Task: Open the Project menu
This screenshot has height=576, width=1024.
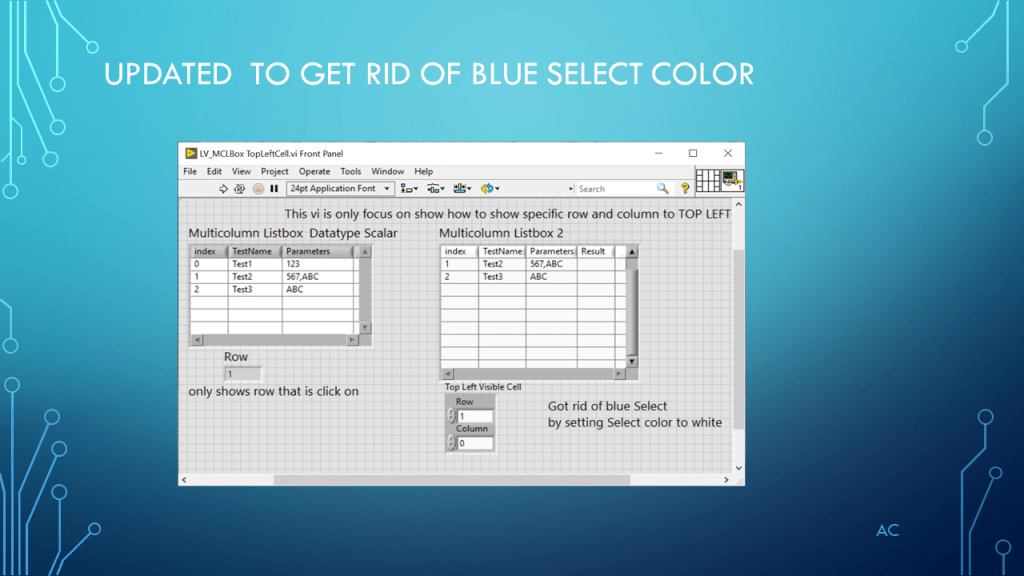Action: pos(275,171)
